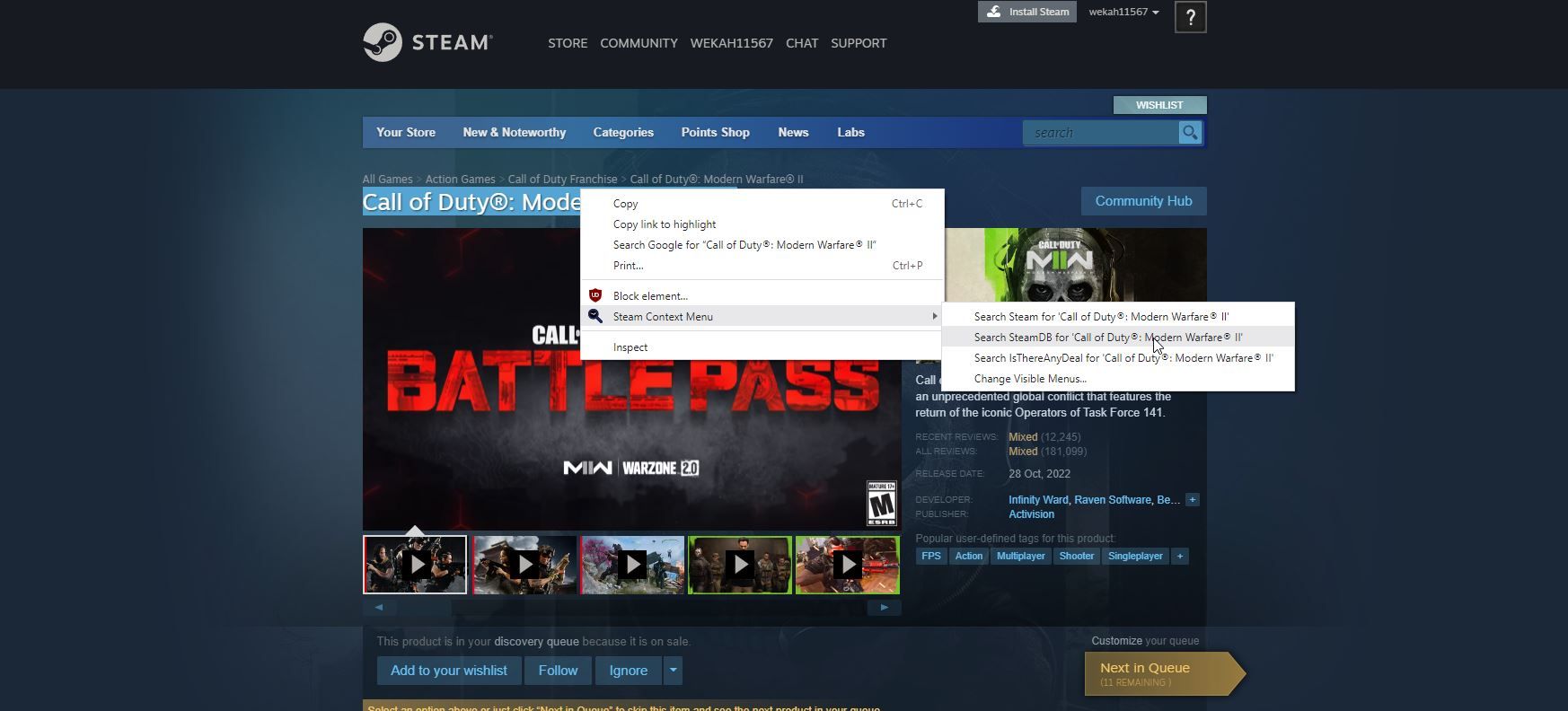This screenshot has width=1568, height=711.
Task: Open the Activision publisher link
Action: coord(1031,514)
